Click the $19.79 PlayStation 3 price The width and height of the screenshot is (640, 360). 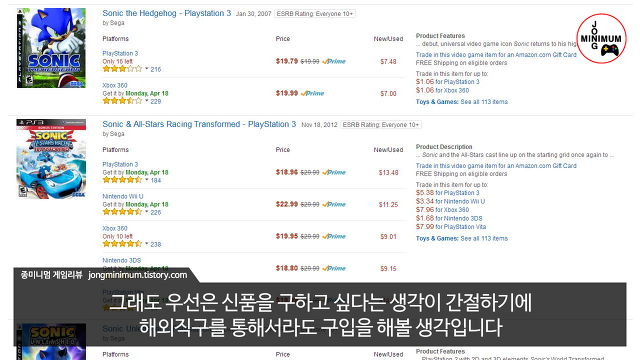[x=287, y=61]
